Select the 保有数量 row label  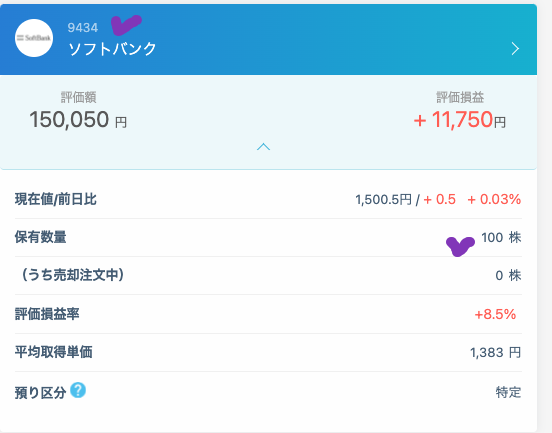tap(40, 237)
